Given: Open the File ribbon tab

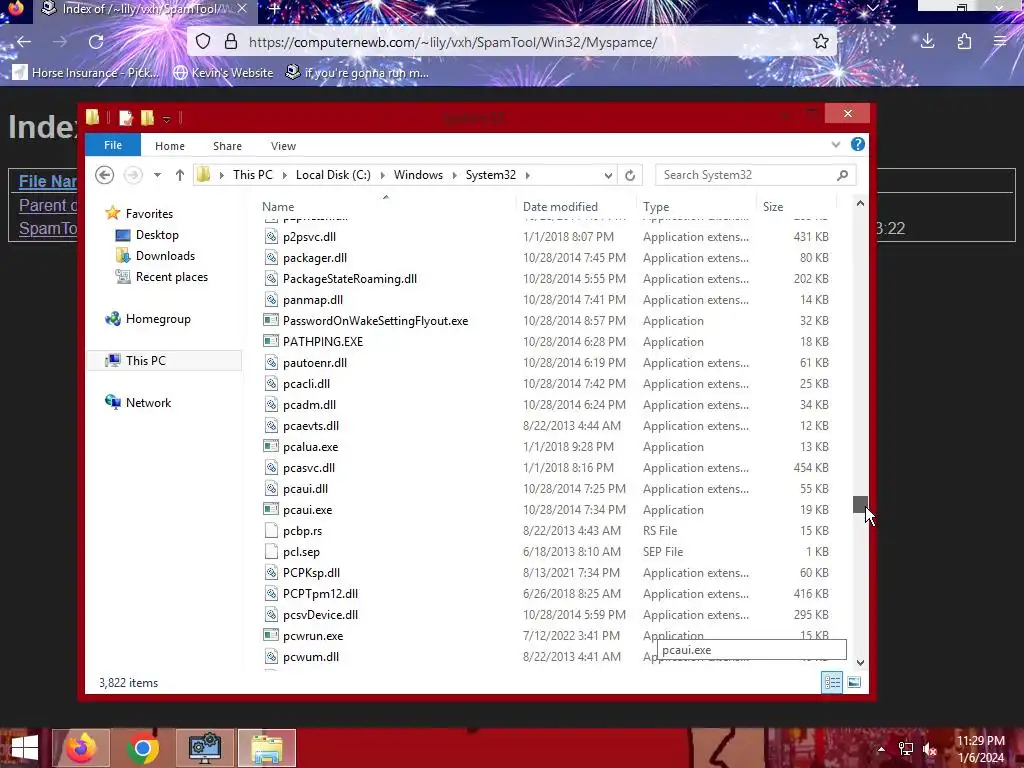Looking at the screenshot, I should (113, 145).
